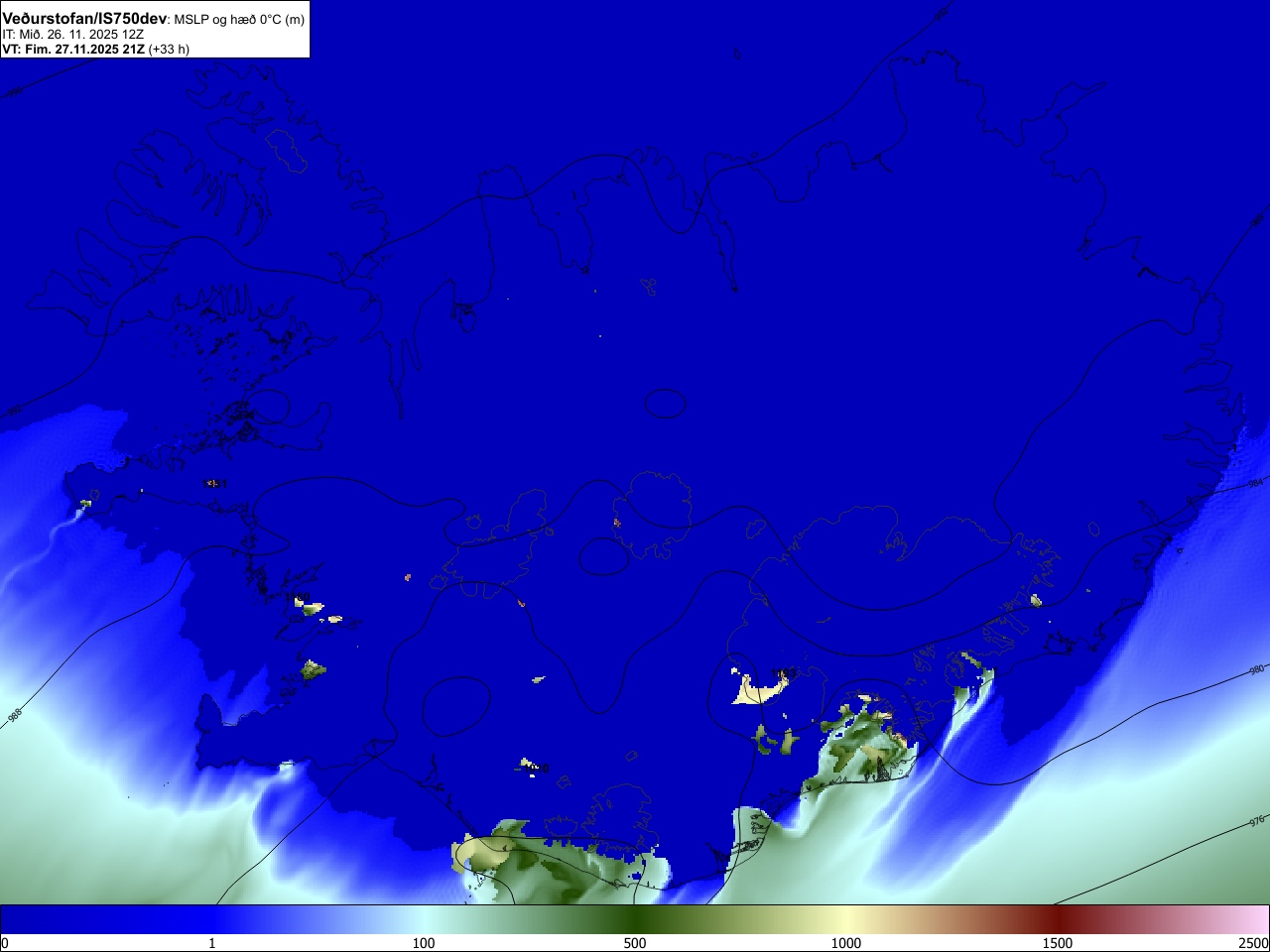The height and width of the screenshot is (952, 1270).
Task: Click the 1000 label on the color scale
Action: tap(846, 943)
